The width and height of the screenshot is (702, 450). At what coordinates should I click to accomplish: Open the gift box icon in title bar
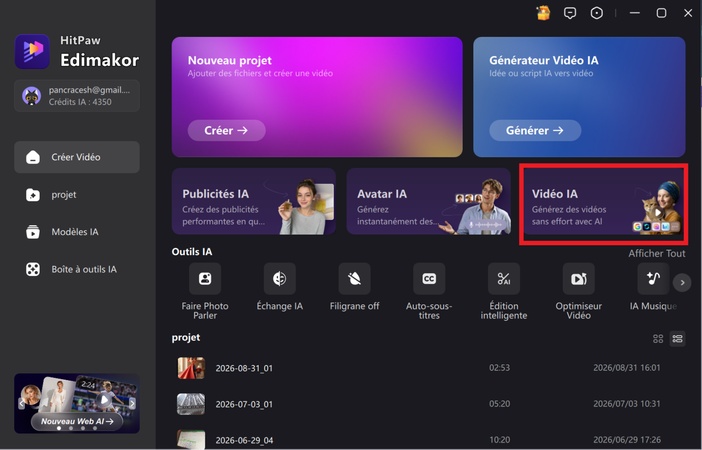(x=543, y=13)
